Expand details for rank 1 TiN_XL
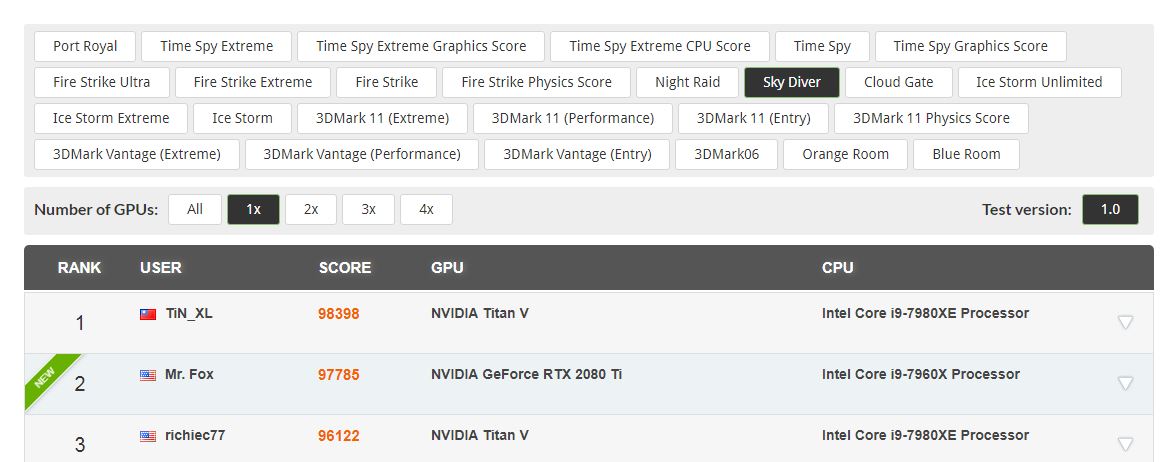1163x462 pixels. [x=1125, y=322]
